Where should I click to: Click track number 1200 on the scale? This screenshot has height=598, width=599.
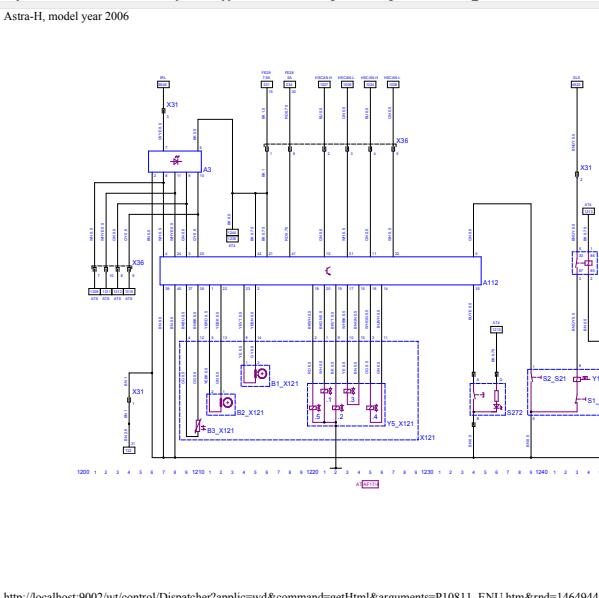[83, 472]
